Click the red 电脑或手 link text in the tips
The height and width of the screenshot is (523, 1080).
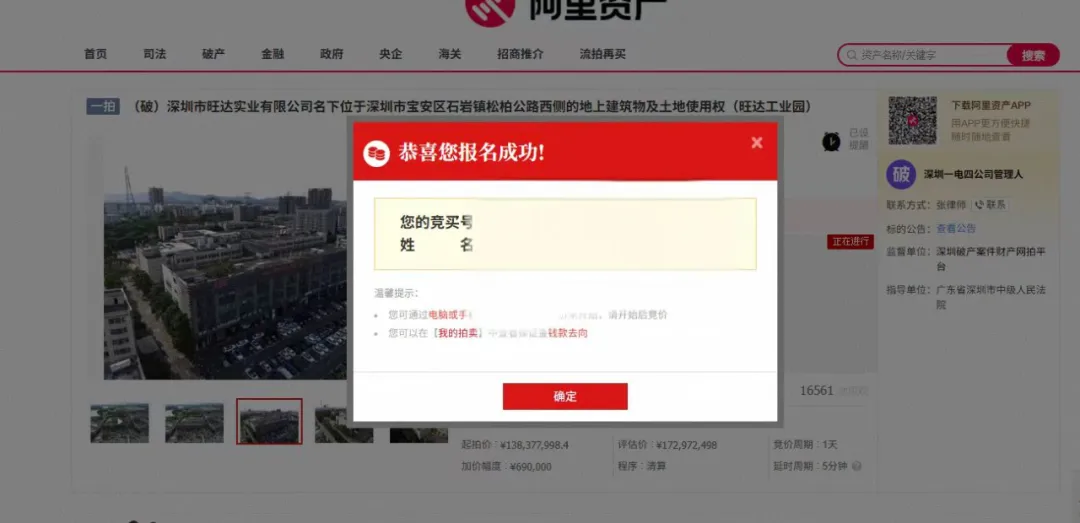point(448,315)
